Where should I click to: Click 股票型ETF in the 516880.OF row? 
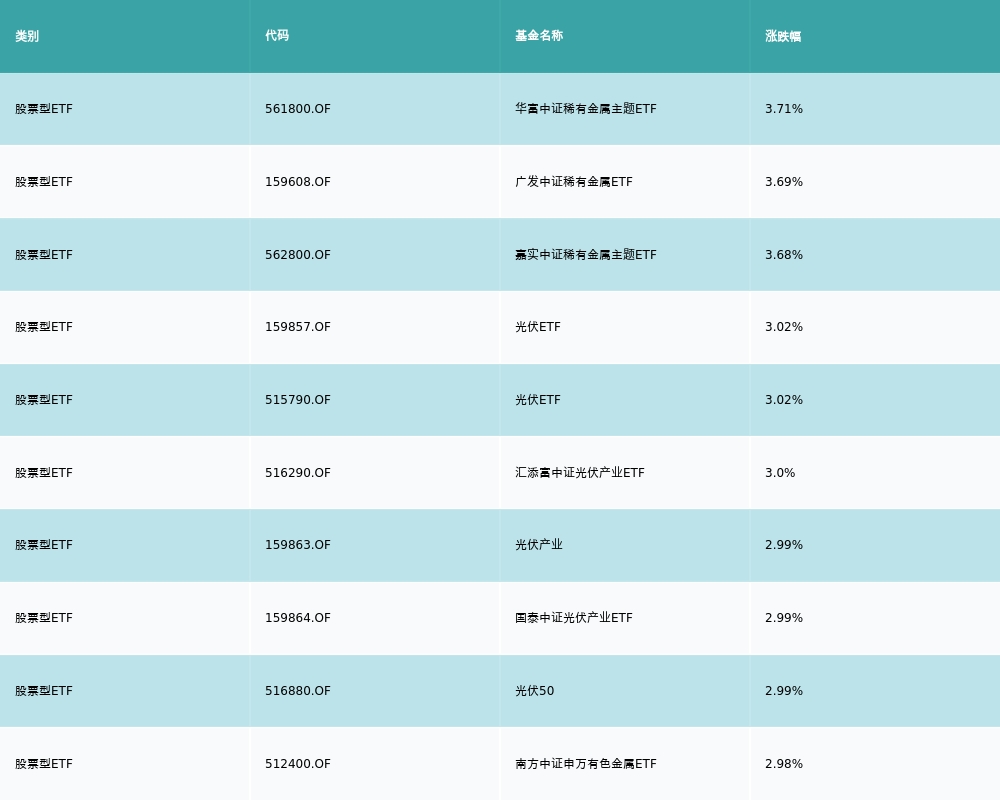(44, 691)
